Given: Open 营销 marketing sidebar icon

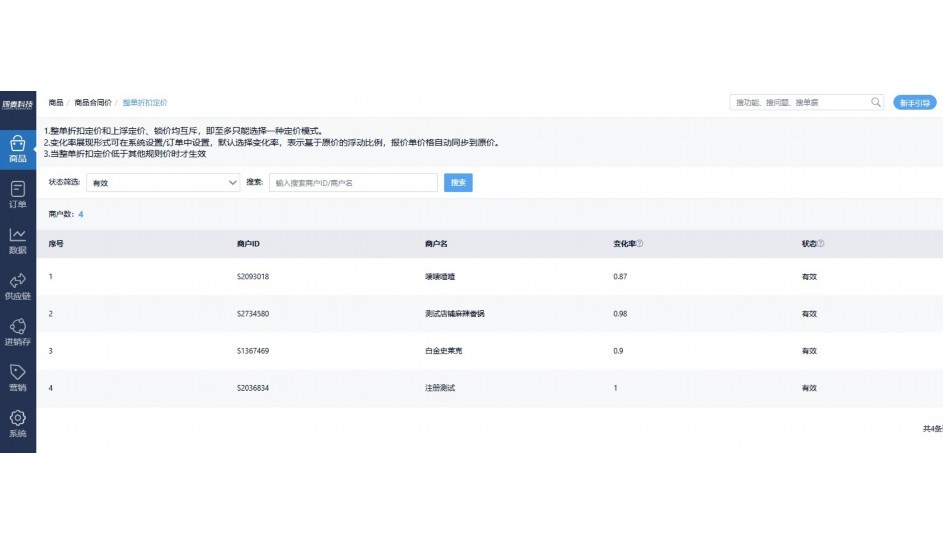Looking at the screenshot, I should (x=17, y=378).
